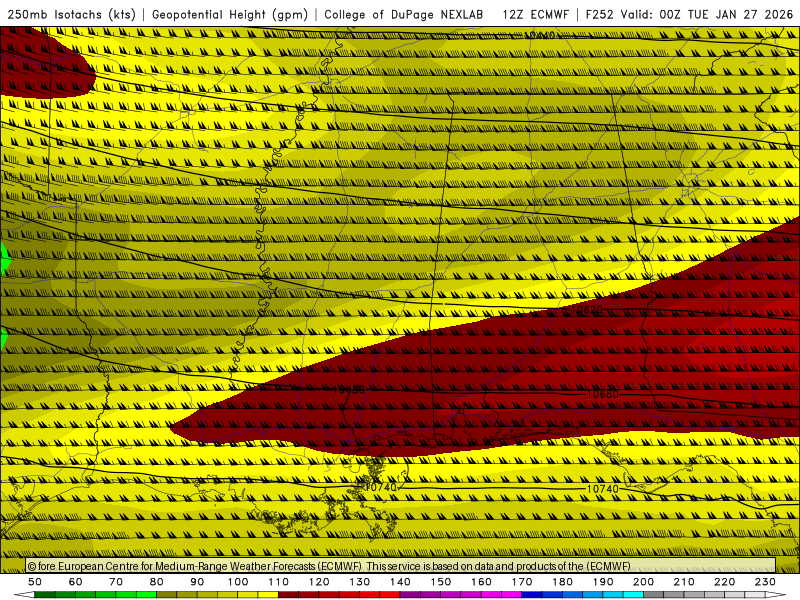This screenshot has height=600, width=800.
Task: Click the eastern 10740 contour label over the Gulf
Action: [x=603, y=489]
